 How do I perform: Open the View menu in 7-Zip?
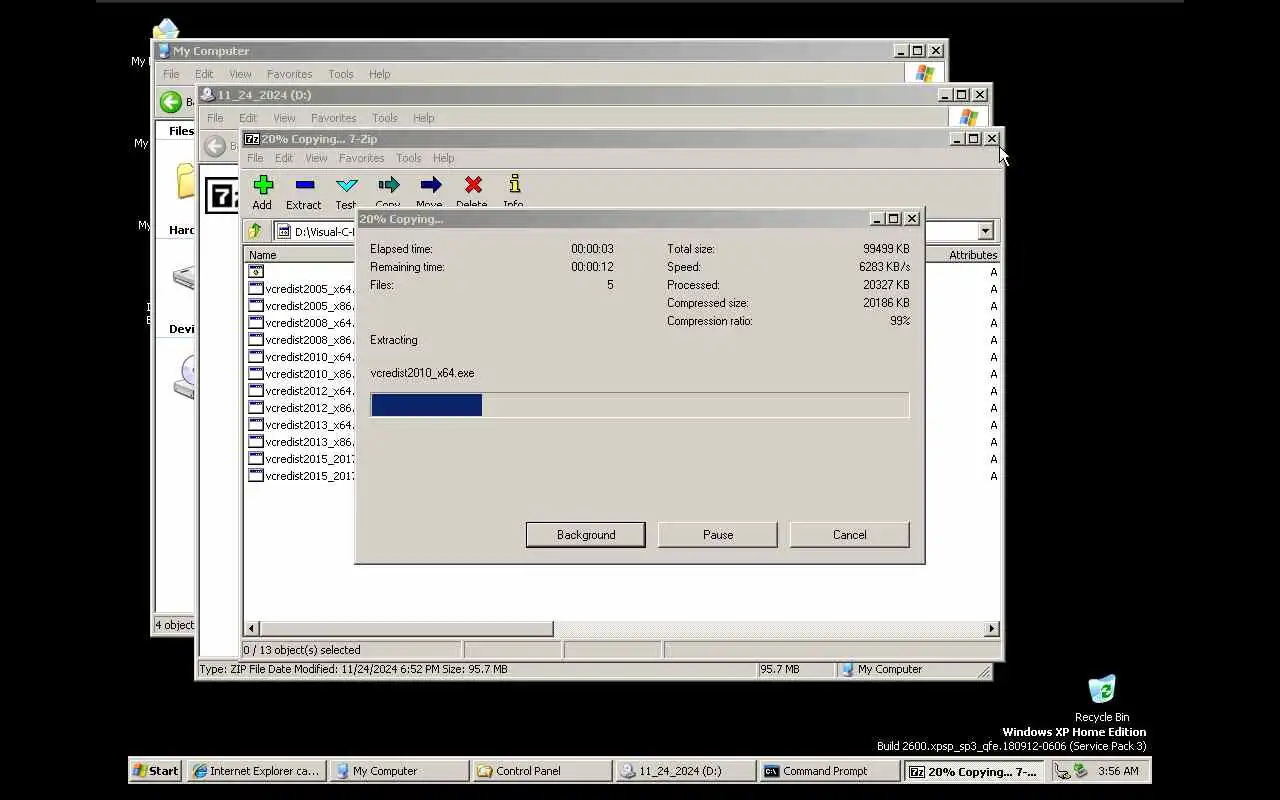[x=316, y=158]
